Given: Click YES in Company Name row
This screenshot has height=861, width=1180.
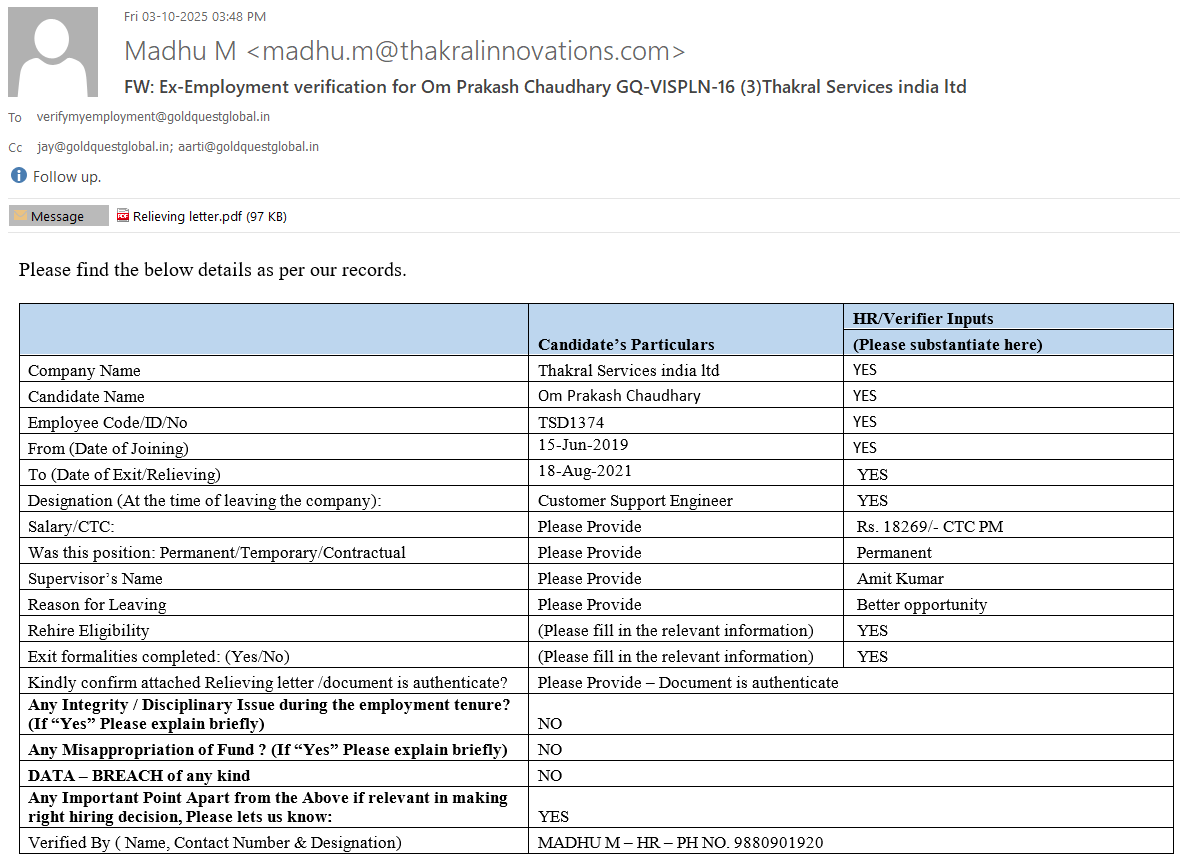Looking at the screenshot, I should click(x=865, y=370).
